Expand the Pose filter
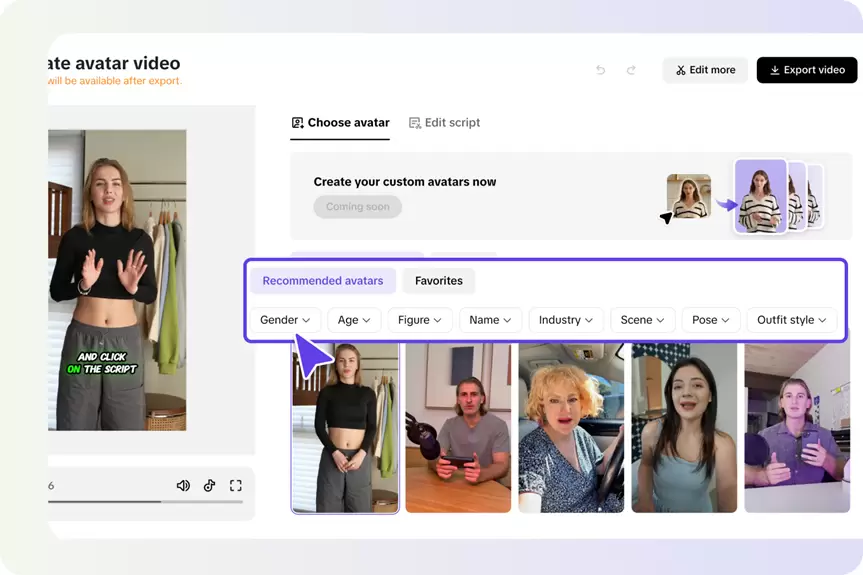The width and height of the screenshot is (863, 575). click(x=711, y=320)
